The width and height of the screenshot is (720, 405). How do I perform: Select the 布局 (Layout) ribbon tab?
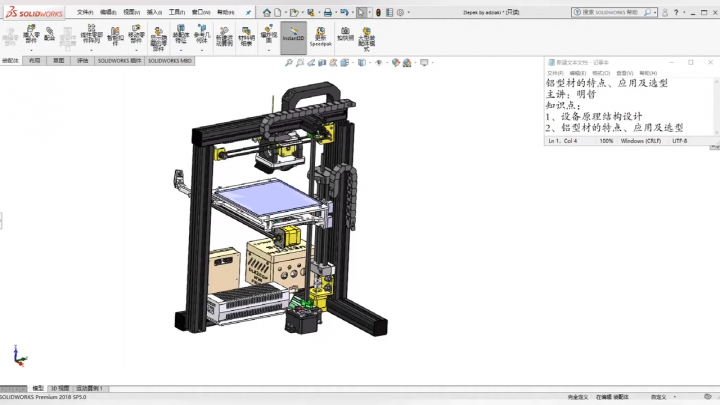pos(34,61)
